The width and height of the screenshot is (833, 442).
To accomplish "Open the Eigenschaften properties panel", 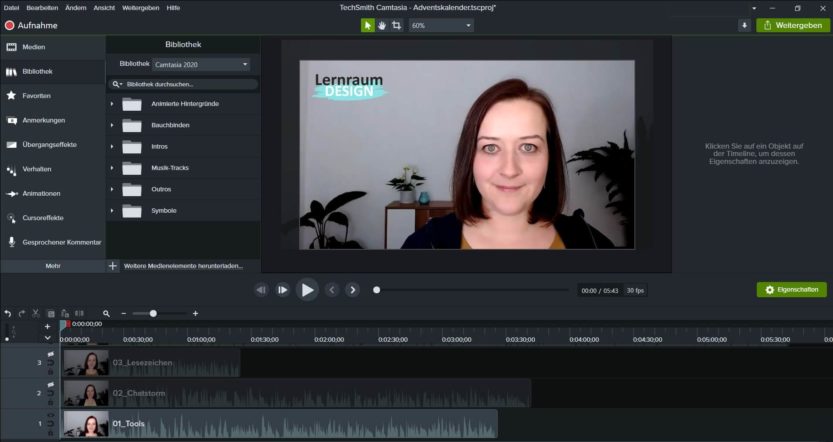I will 792,290.
